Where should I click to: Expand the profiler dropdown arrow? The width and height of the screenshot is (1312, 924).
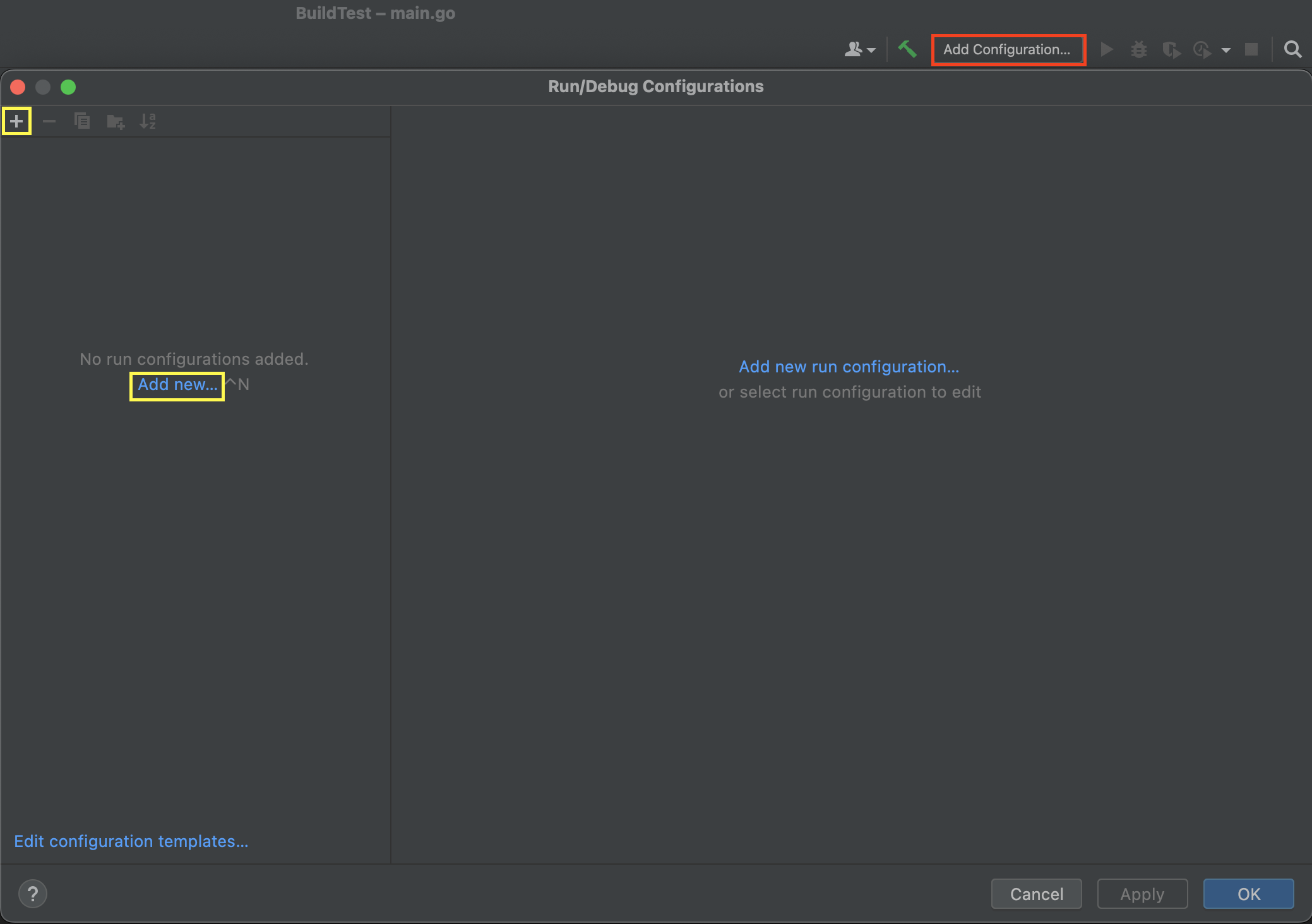click(x=1226, y=50)
